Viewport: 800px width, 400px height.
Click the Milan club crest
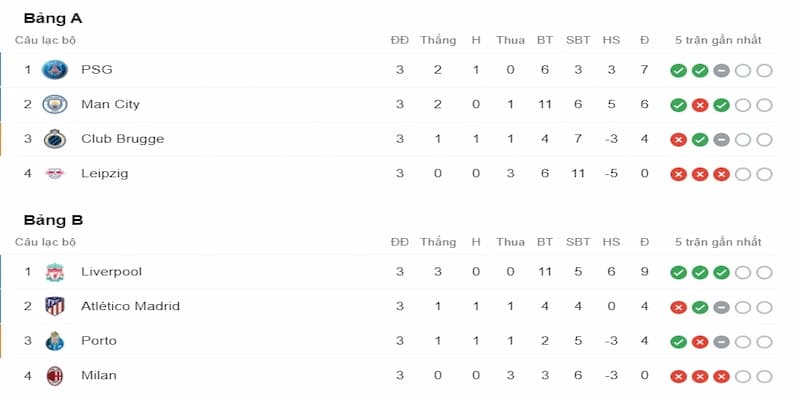click(54, 375)
